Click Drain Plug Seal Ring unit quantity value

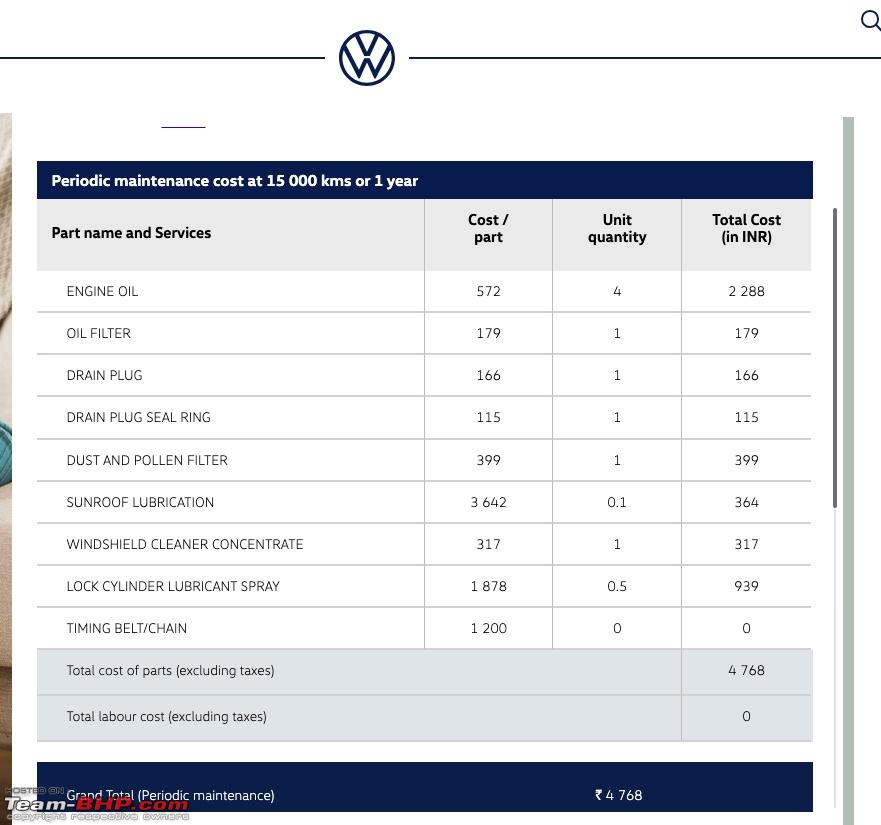pyautogui.click(x=617, y=418)
